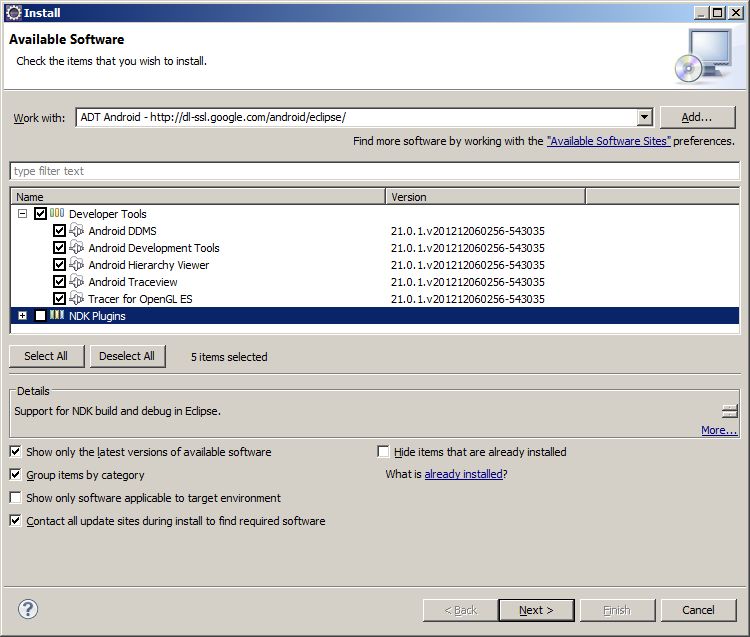Click the type filter text field
The image size is (750, 637).
pyautogui.click(x=375, y=171)
